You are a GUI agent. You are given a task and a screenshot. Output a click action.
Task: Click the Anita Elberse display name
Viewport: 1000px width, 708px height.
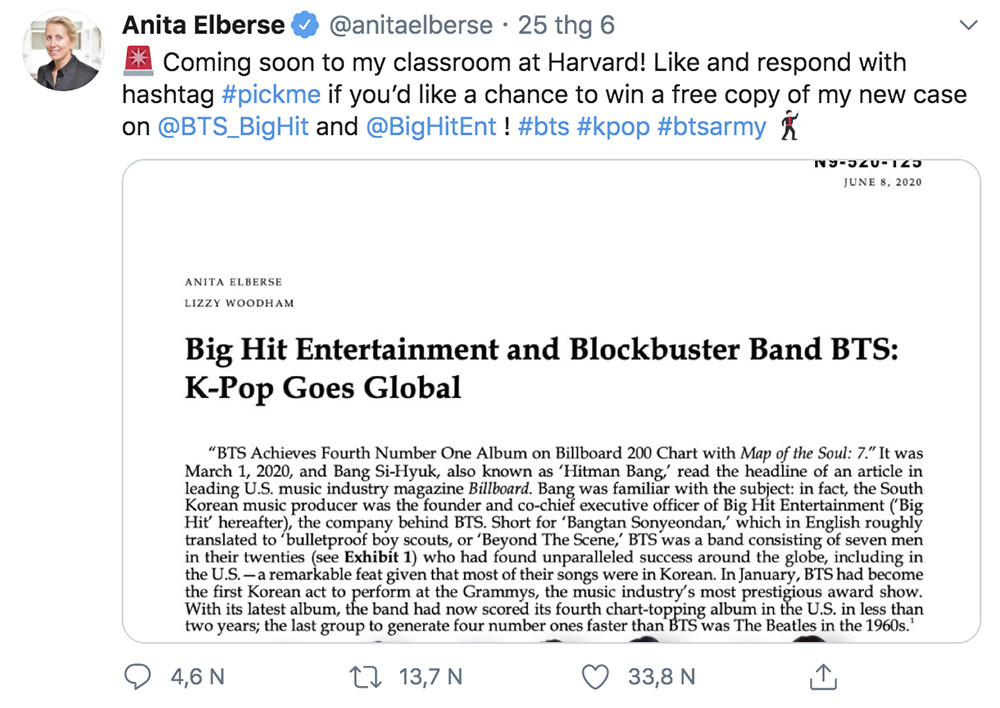(x=203, y=25)
